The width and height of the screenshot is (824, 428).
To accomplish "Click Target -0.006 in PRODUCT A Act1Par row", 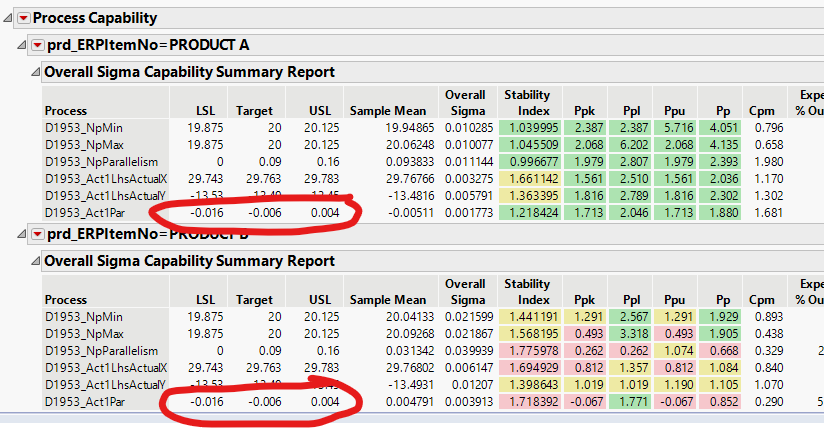I will tap(264, 212).
